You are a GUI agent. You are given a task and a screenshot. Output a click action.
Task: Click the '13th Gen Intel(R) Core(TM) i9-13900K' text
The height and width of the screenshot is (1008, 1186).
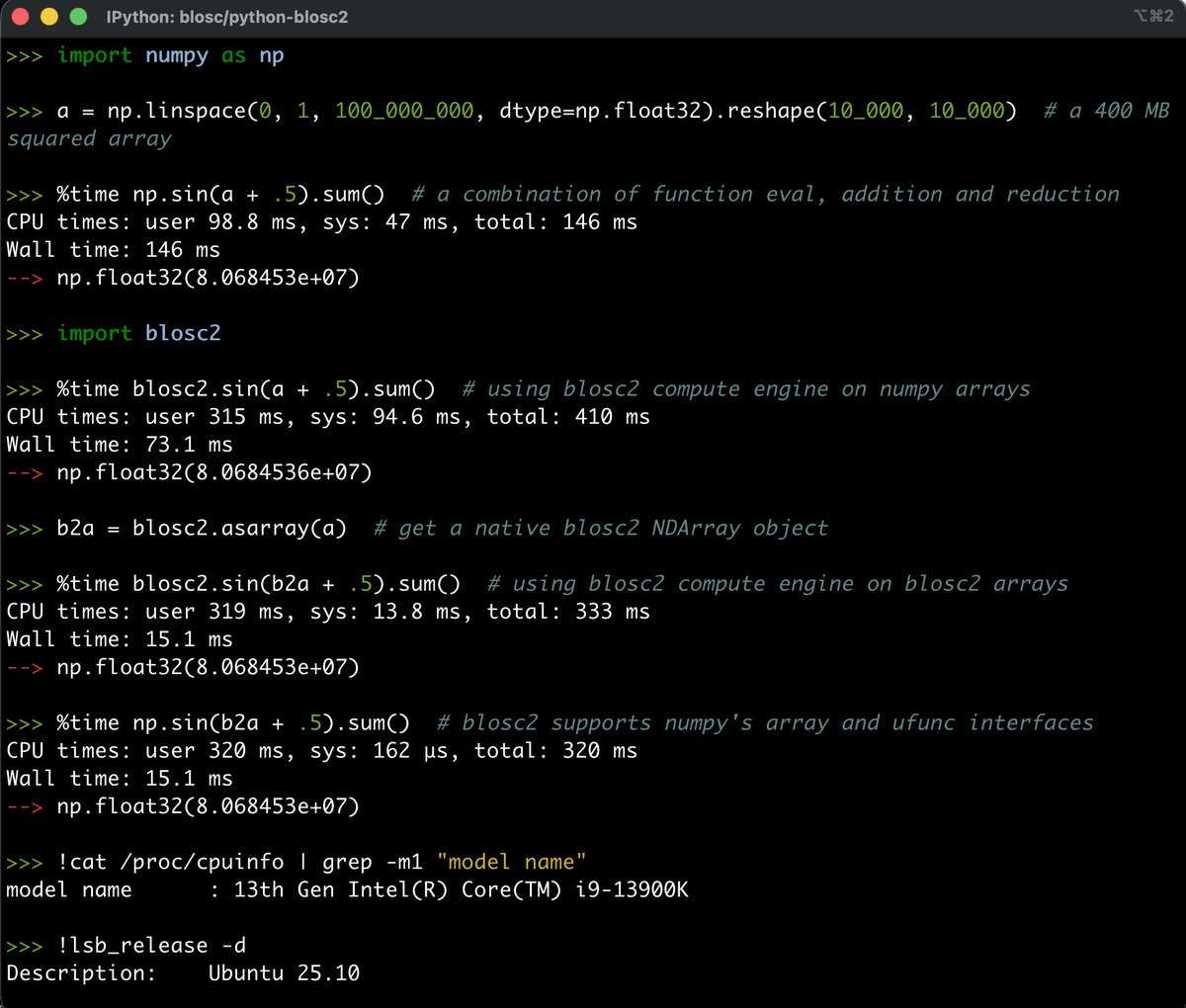click(x=461, y=889)
